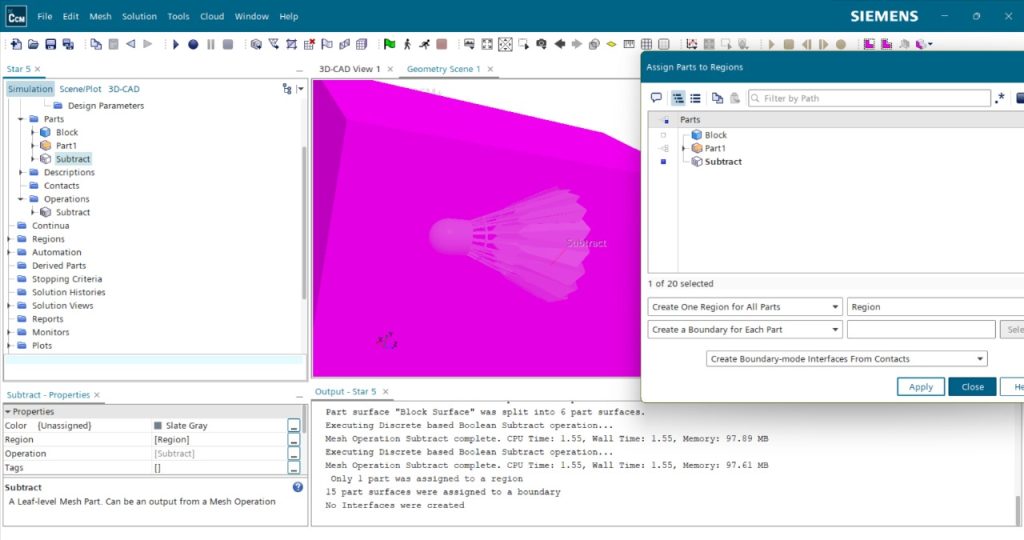This screenshot has height=540, width=1024.
Task: Switch to the 3D-CAD View 1 tab
Action: pyautogui.click(x=350, y=69)
